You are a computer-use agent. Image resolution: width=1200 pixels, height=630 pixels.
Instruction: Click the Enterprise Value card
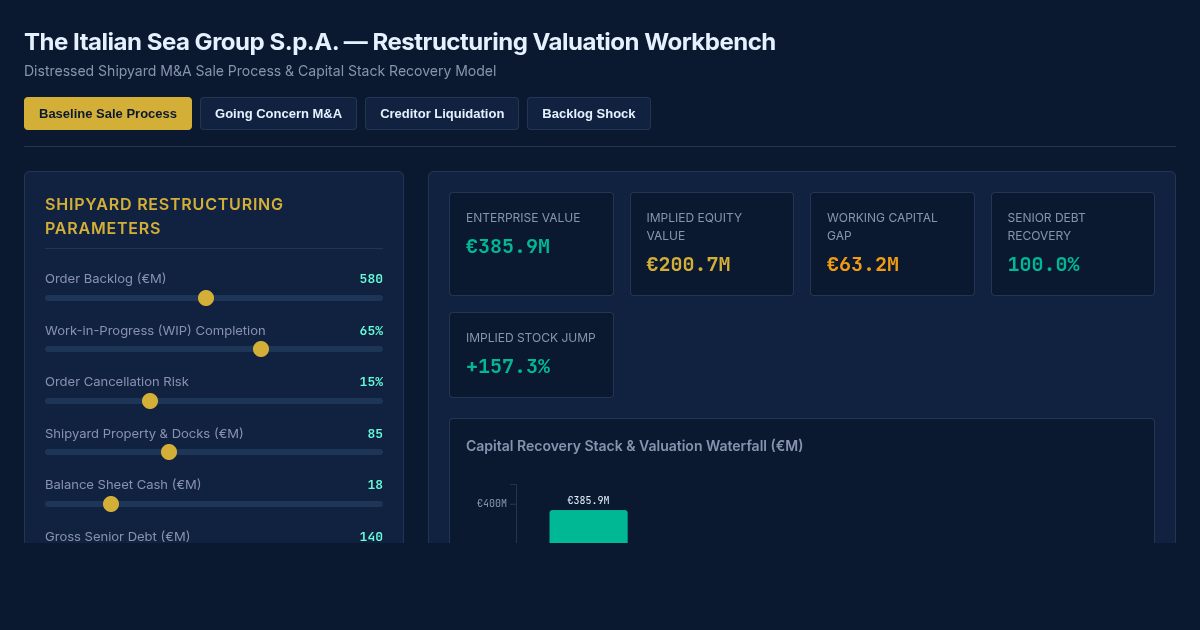click(531, 244)
